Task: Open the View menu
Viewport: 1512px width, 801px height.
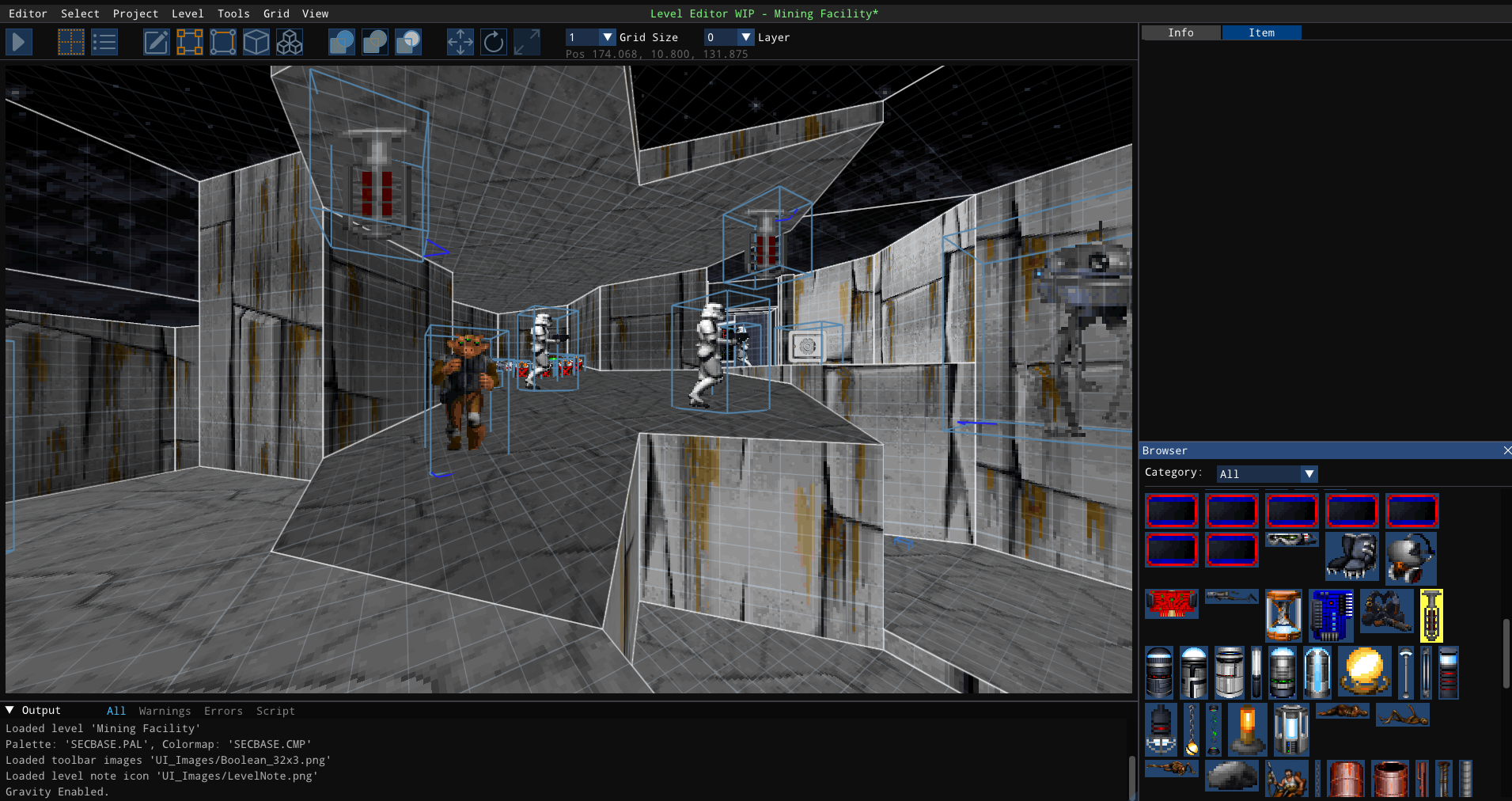Action: point(315,13)
